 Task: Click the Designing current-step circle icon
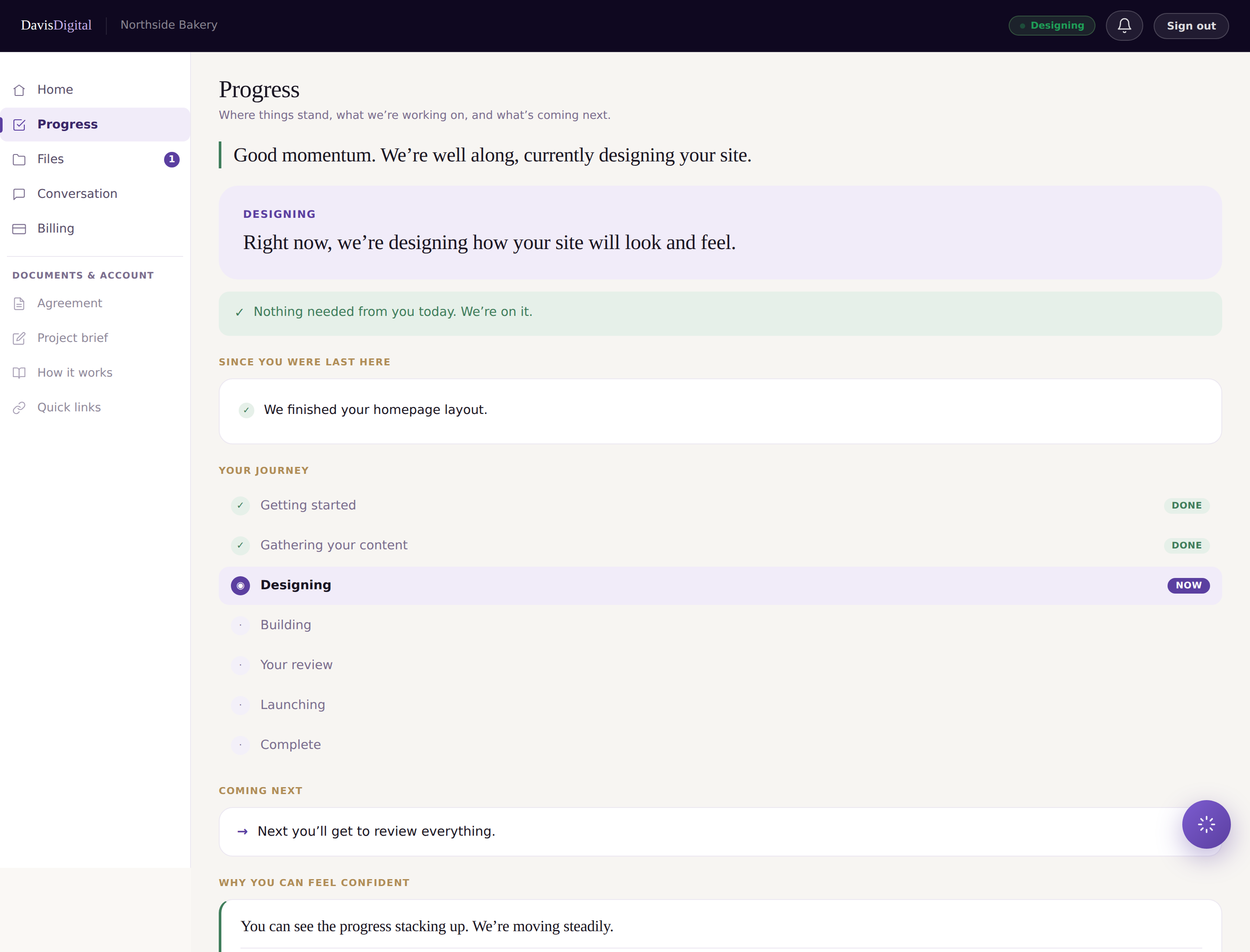[240, 585]
